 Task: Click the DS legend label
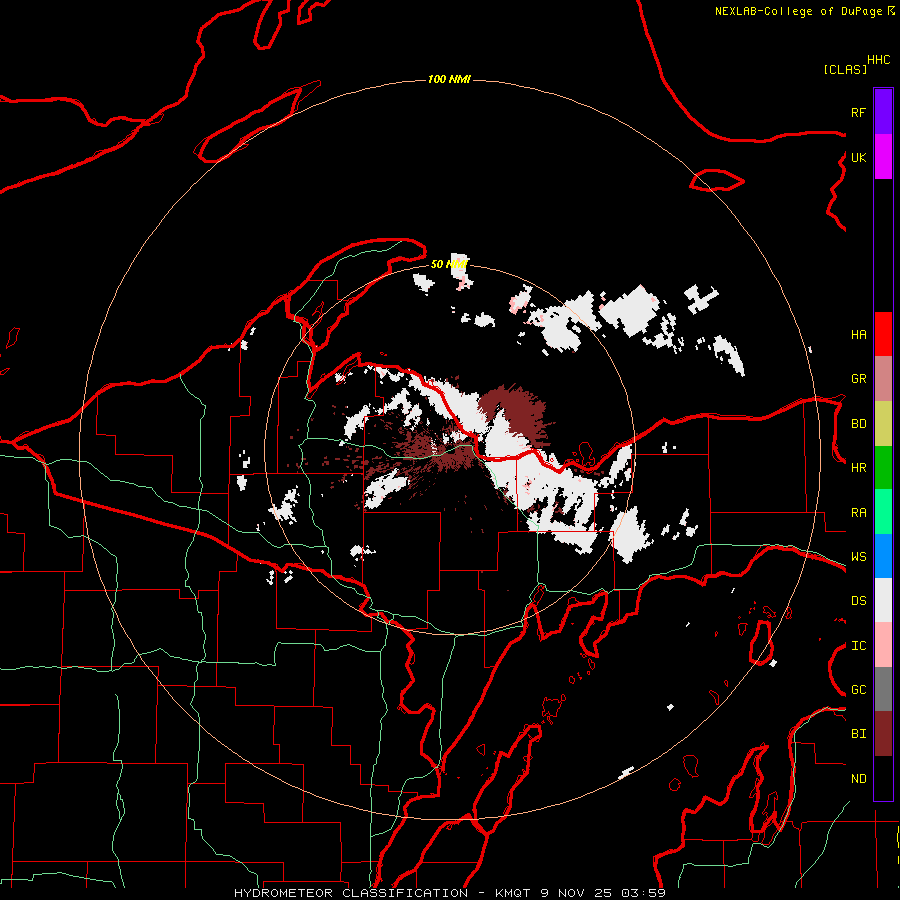(x=858, y=600)
